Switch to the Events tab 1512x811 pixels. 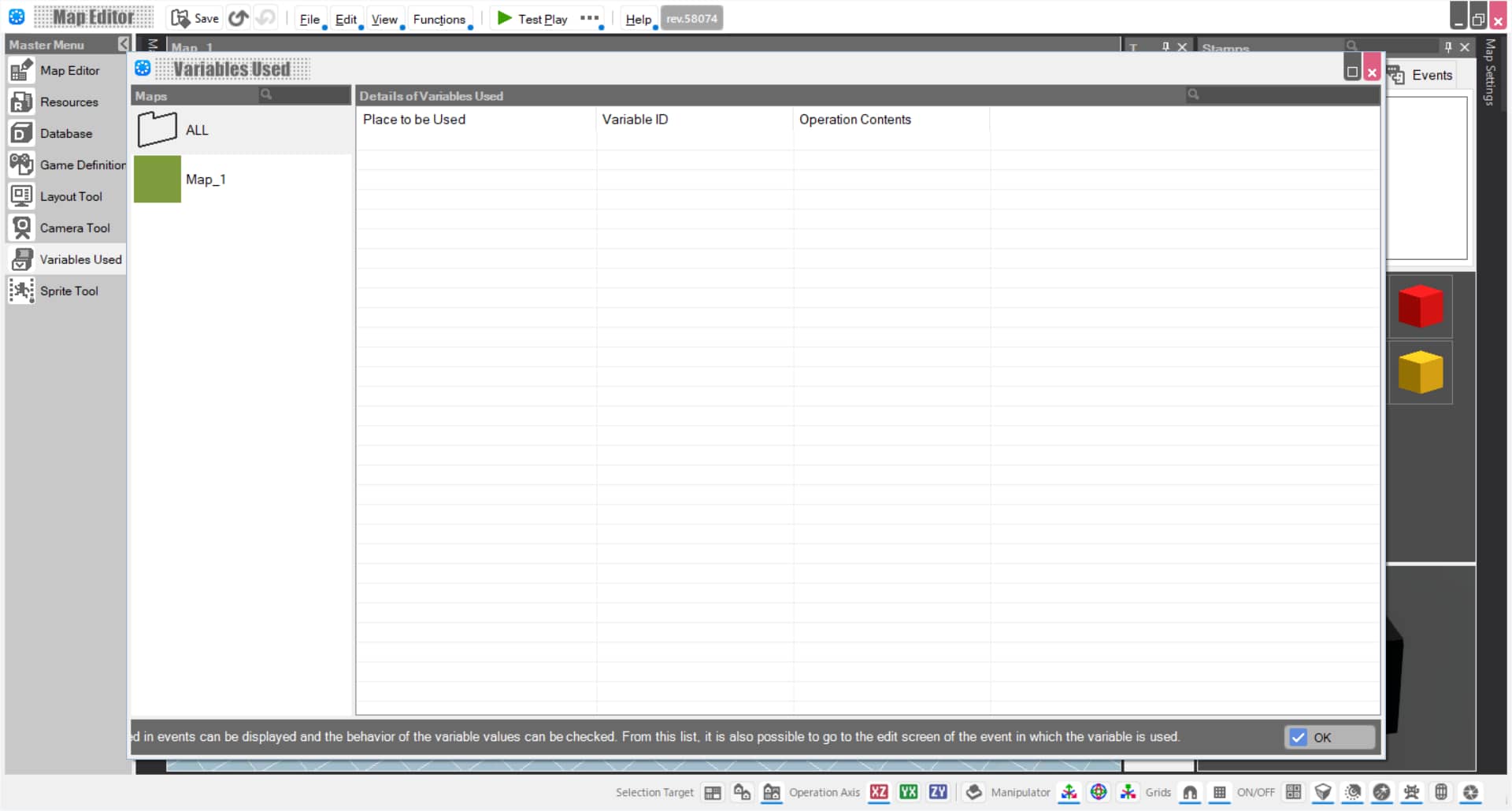click(1420, 76)
